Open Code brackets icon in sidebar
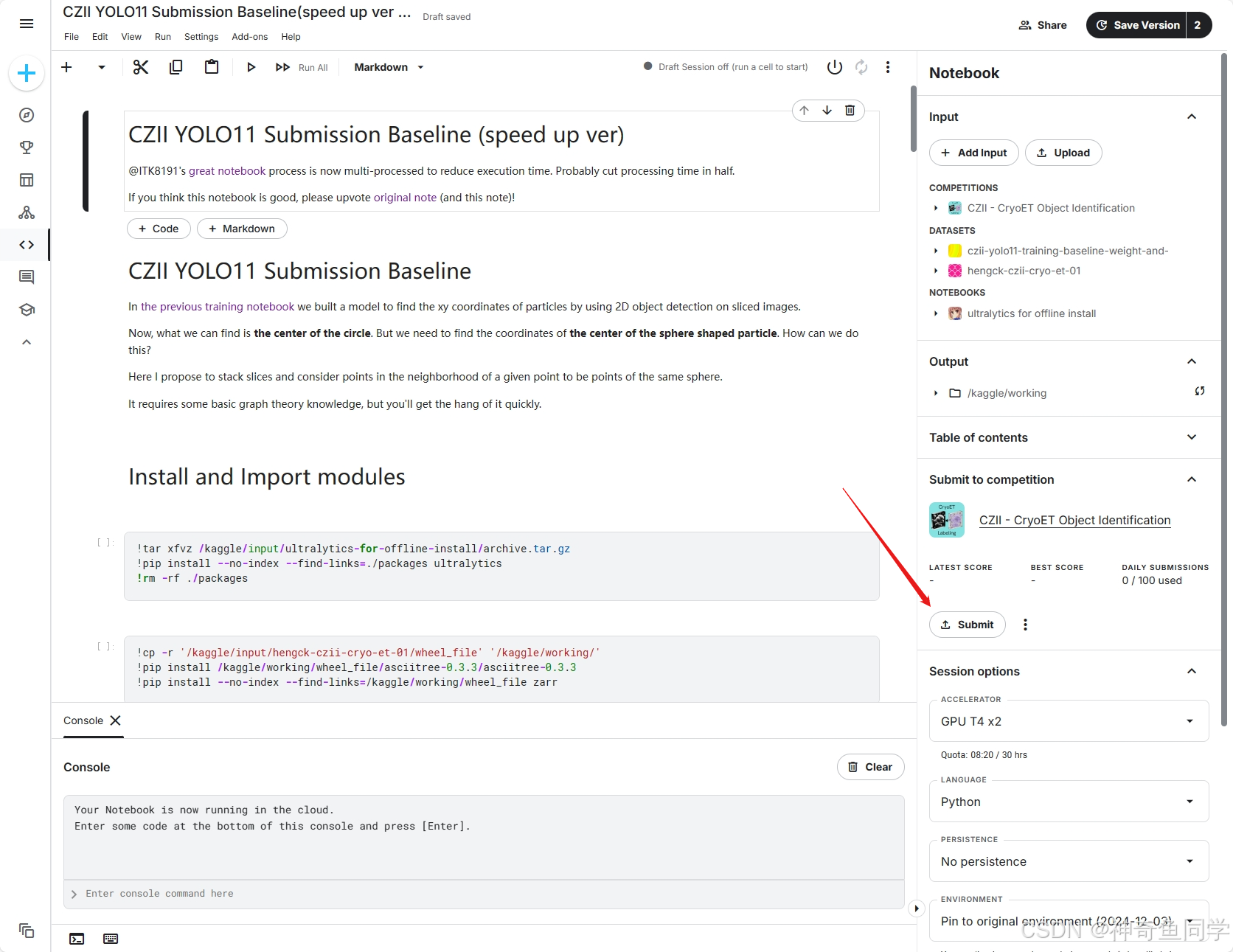Viewport: 1233px width, 952px height. point(27,245)
